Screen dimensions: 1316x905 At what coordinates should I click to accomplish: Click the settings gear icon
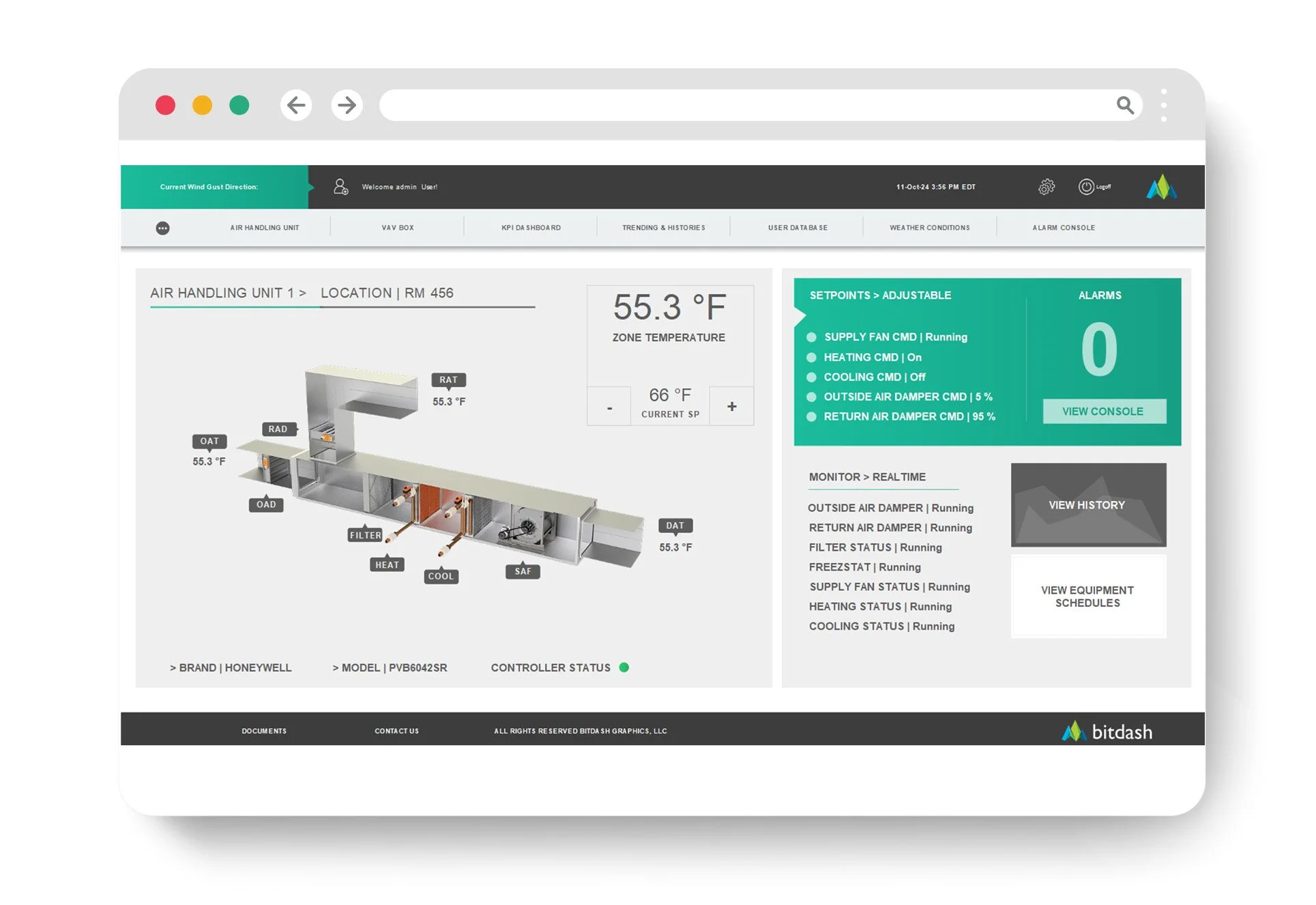pyautogui.click(x=1046, y=186)
